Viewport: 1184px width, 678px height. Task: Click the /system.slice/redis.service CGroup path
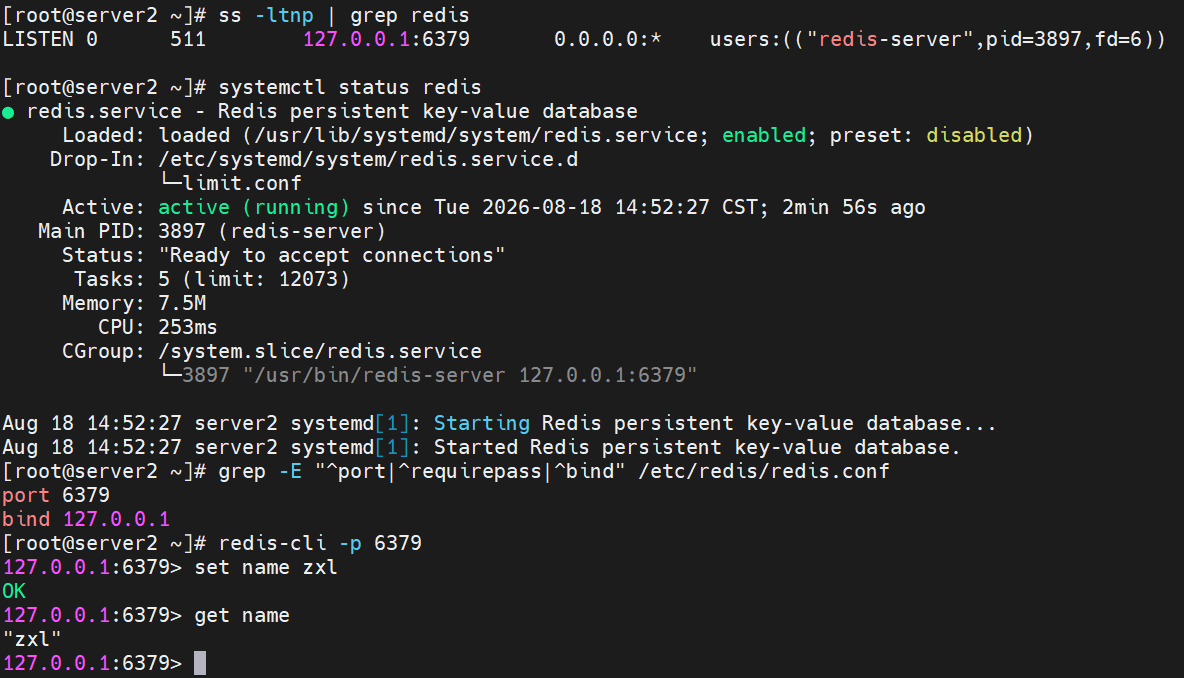click(x=320, y=351)
